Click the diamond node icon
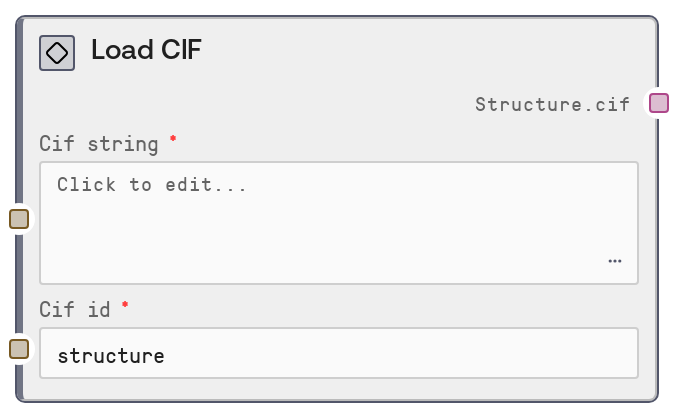Viewport: 674px width, 418px height. click(x=57, y=53)
